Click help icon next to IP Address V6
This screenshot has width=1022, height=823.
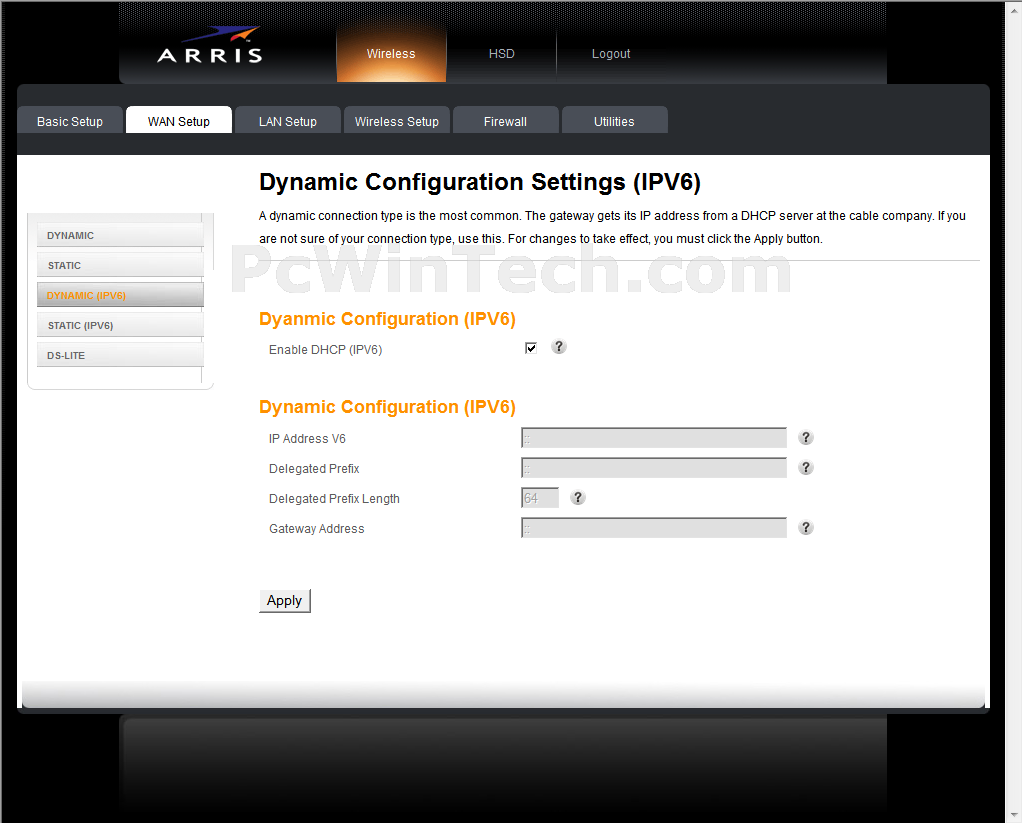806,438
